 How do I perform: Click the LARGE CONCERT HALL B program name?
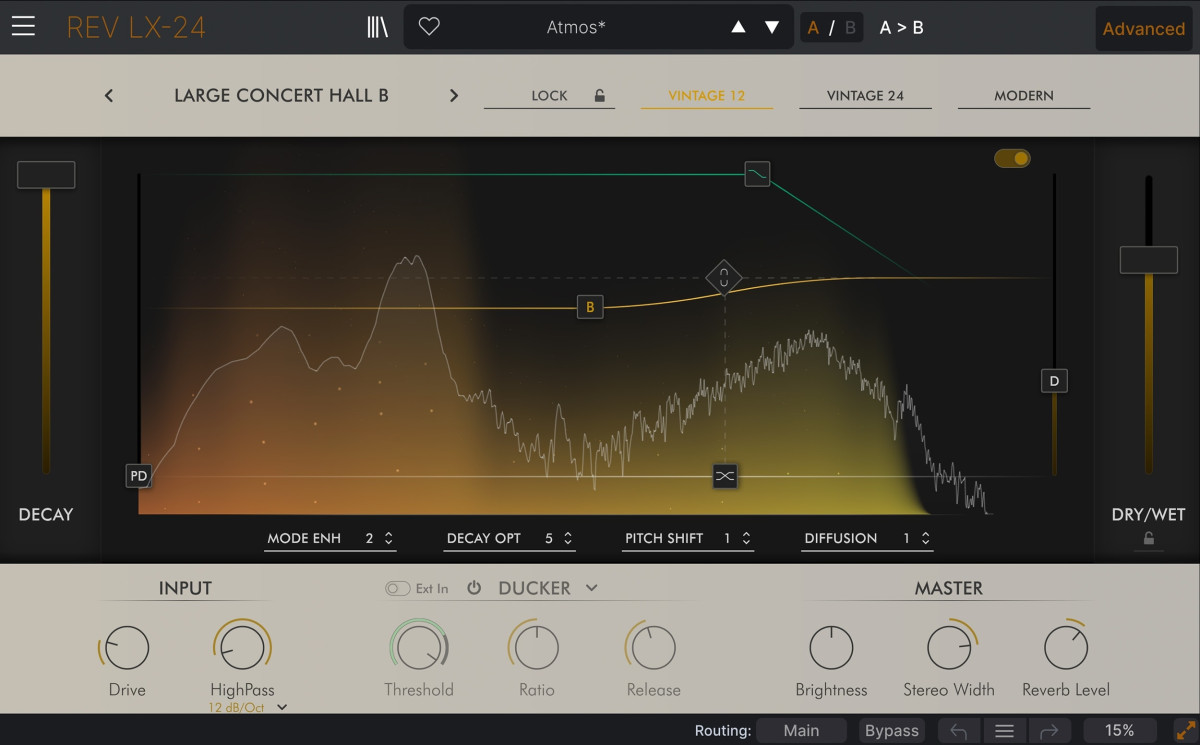coord(281,96)
